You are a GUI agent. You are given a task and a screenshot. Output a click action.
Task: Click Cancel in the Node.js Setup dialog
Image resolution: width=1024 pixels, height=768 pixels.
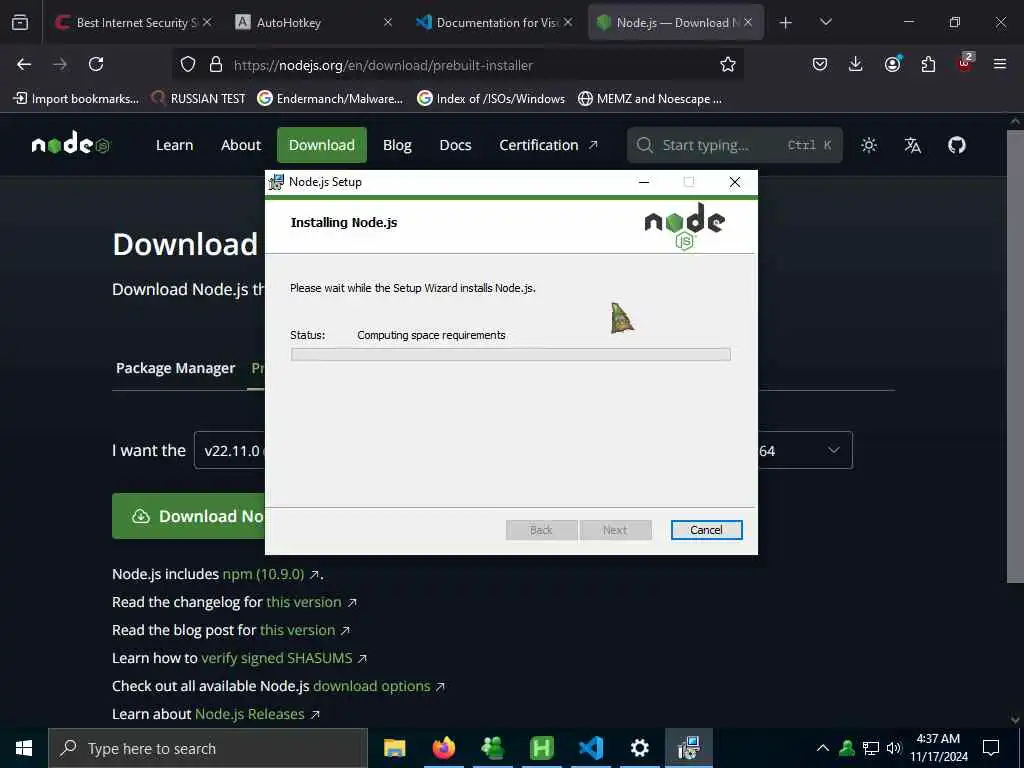click(x=706, y=530)
